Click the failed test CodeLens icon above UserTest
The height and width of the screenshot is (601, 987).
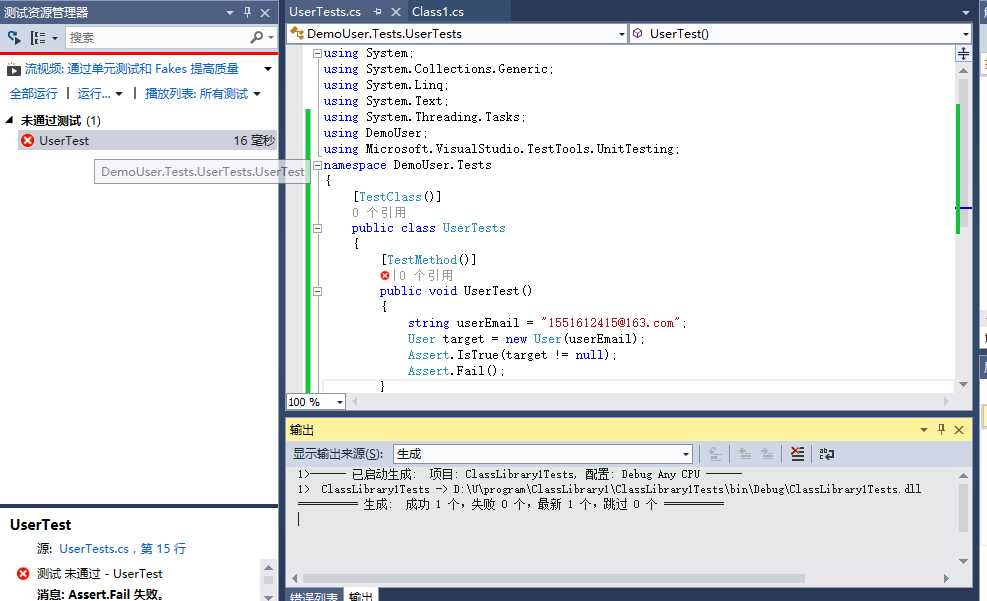(385, 275)
